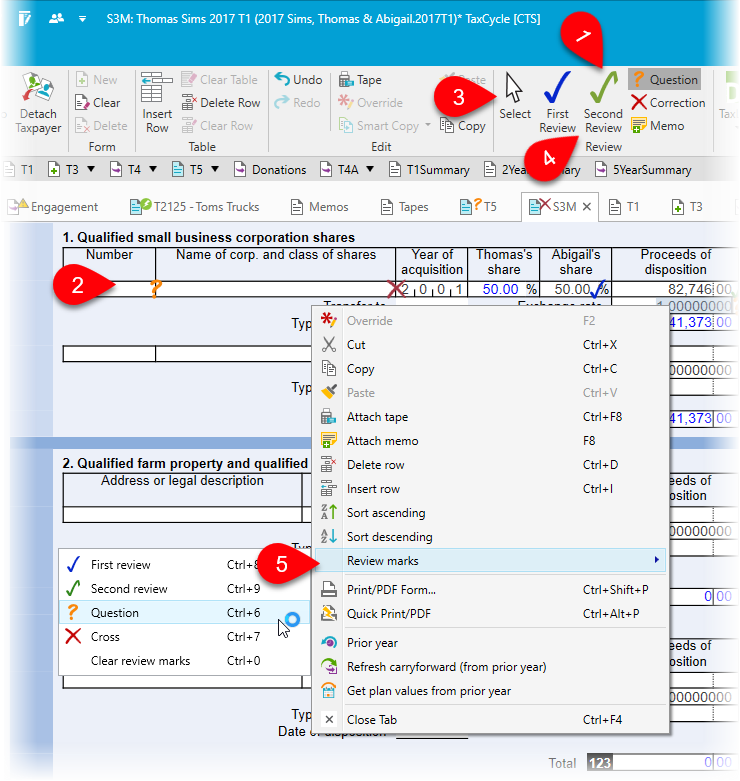
Task: Select Second review in submenu
Action: pos(184,589)
